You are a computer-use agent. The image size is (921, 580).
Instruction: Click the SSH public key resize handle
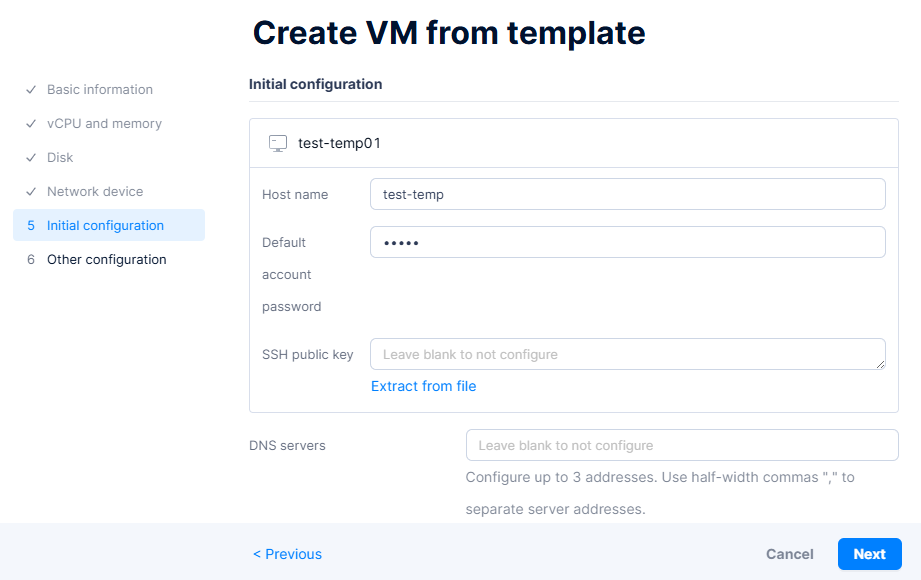click(880, 364)
